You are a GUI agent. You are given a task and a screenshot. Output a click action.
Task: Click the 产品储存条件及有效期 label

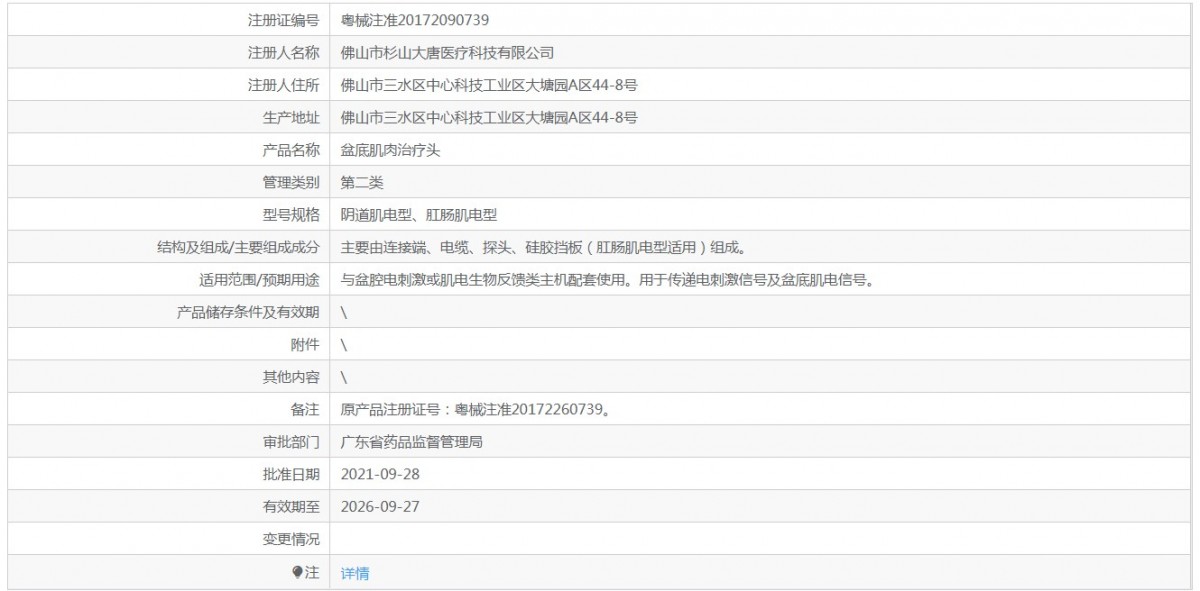[248, 312]
